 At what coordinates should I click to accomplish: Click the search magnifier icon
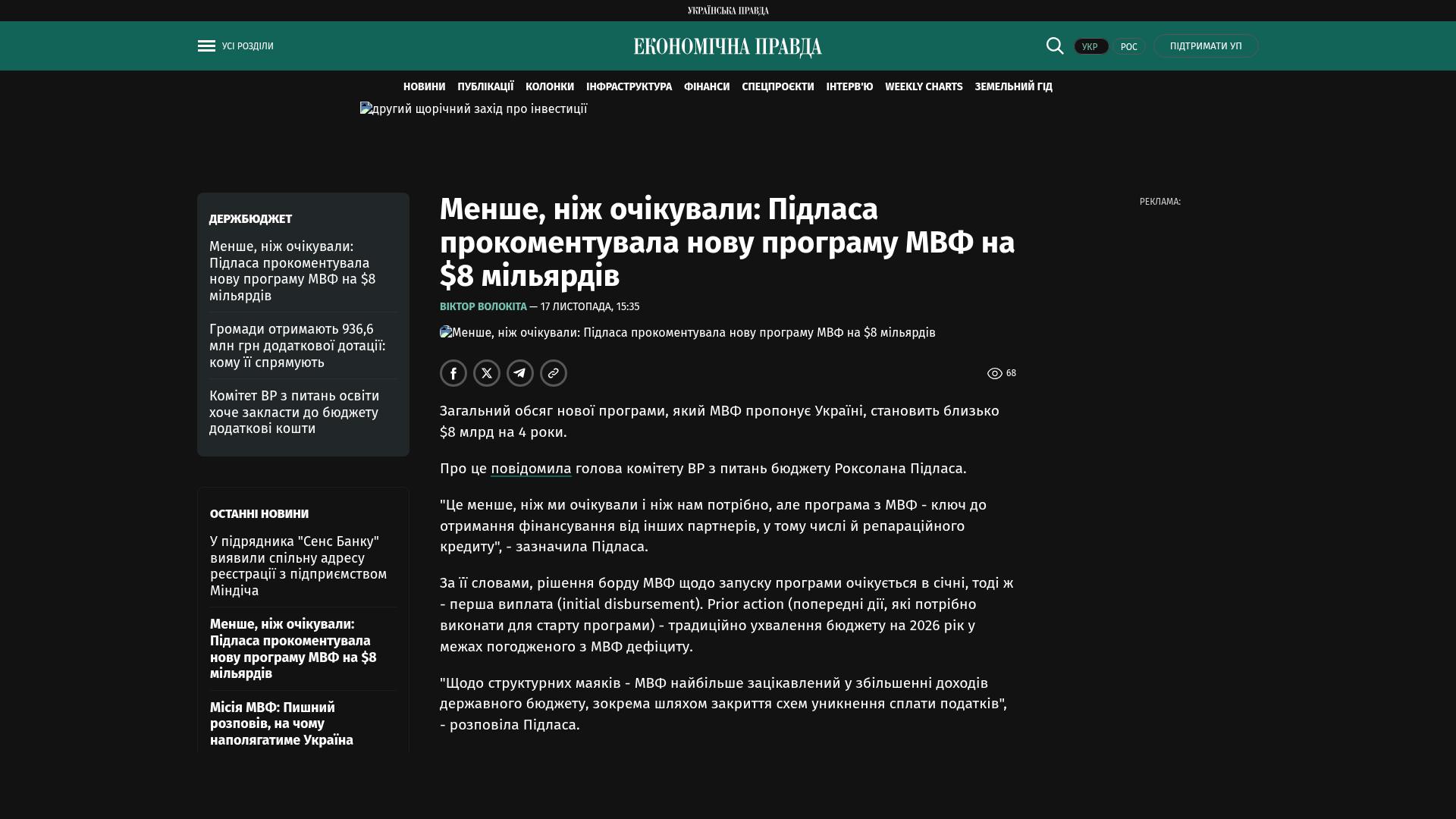pos(1055,45)
